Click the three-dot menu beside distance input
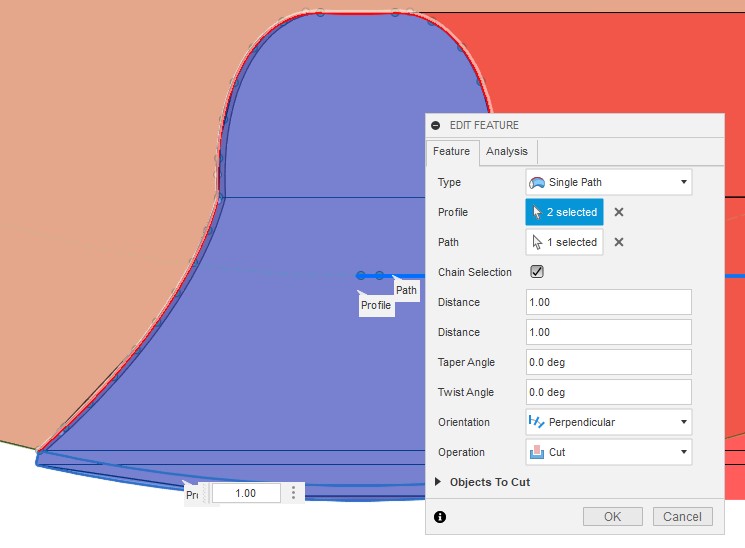Image resolution: width=745 pixels, height=548 pixels. [x=293, y=493]
